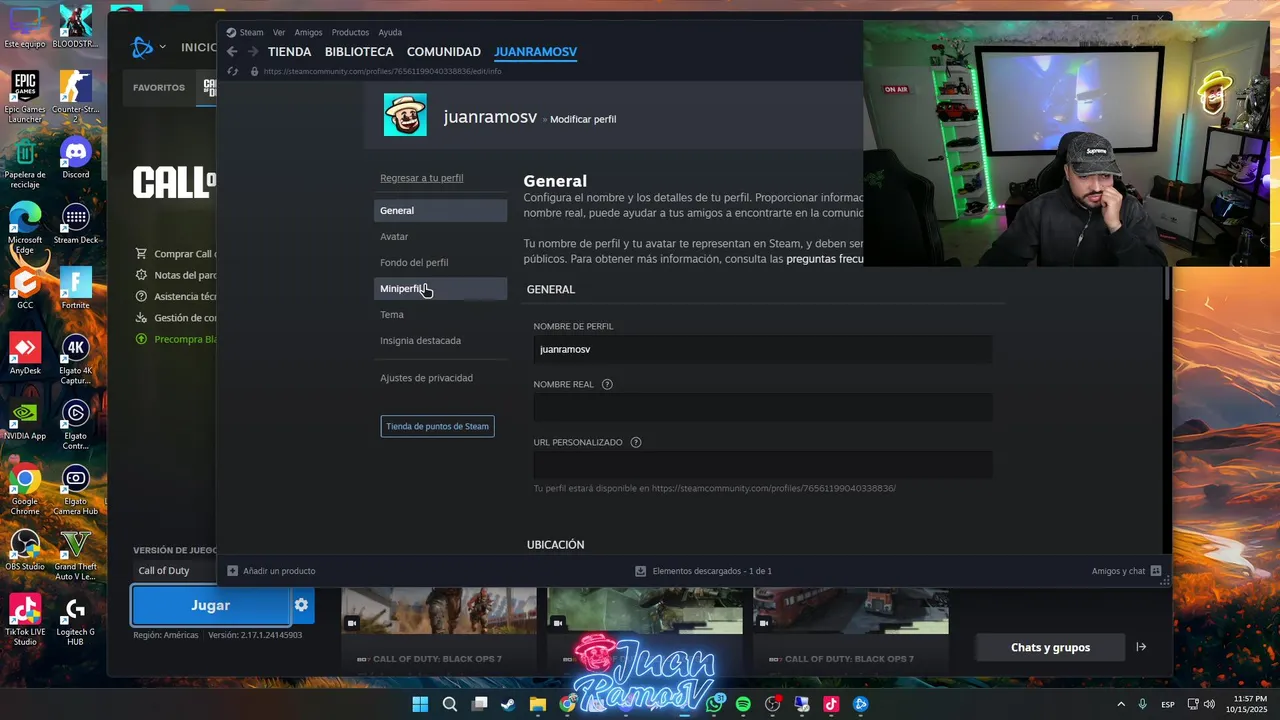Click the help icon next to URL personalizado

coord(636,442)
